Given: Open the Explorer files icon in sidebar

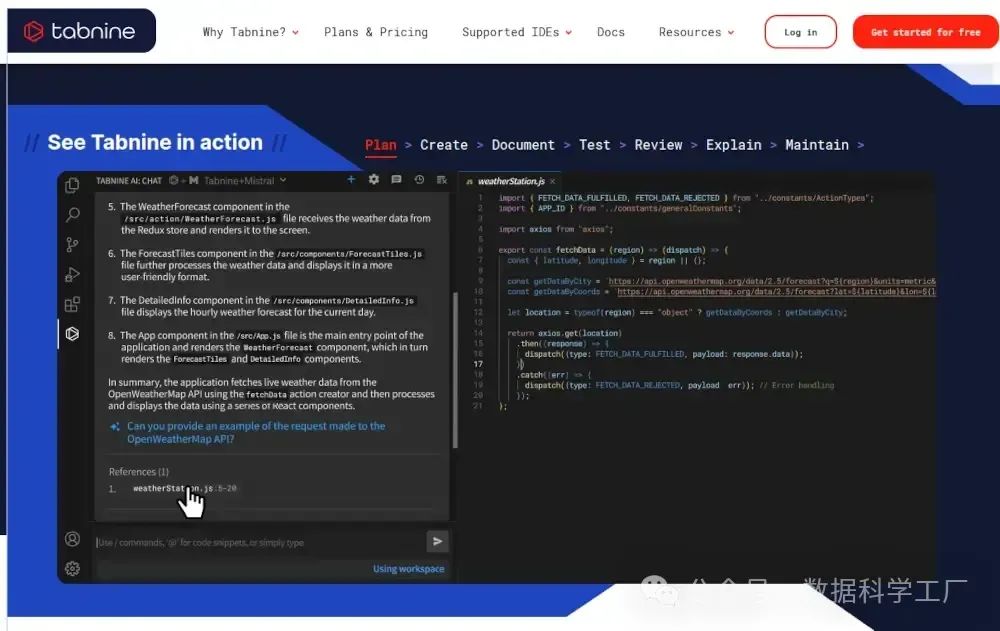Looking at the screenshot, I should click(72, 185).
